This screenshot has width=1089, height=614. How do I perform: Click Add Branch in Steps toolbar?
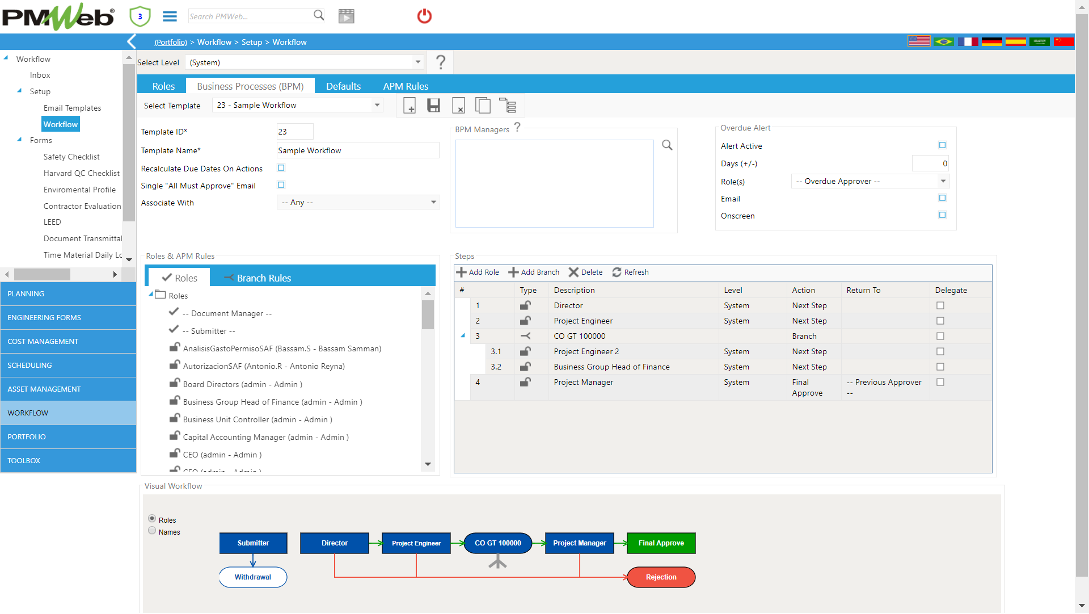coord(533,272)
